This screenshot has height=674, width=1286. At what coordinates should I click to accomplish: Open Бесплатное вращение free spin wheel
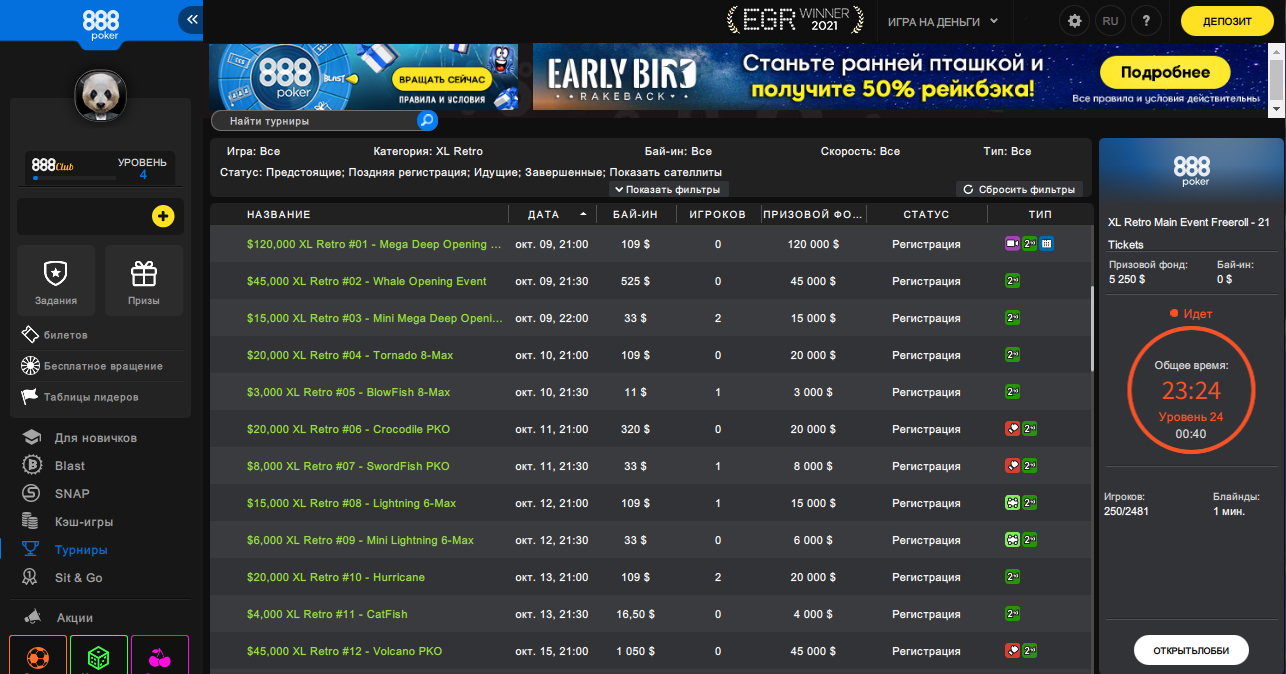[91, 366]
